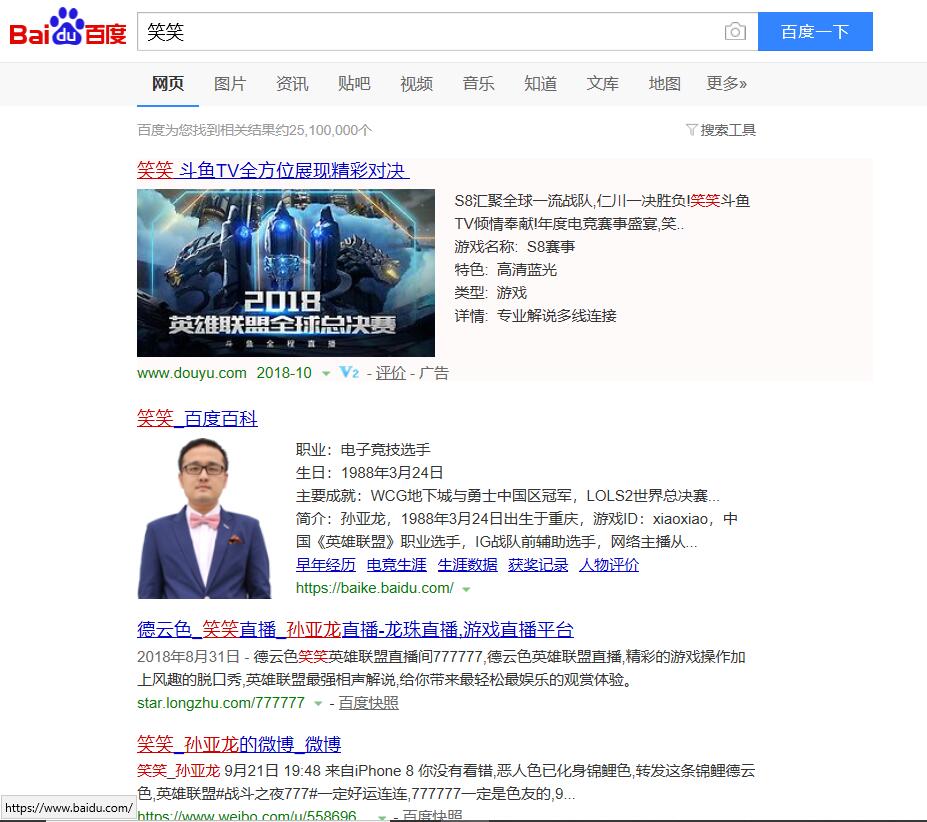Viewport: 927px width, 822px height.
Task: Switch to the 知道 tab
Action: 540,84
